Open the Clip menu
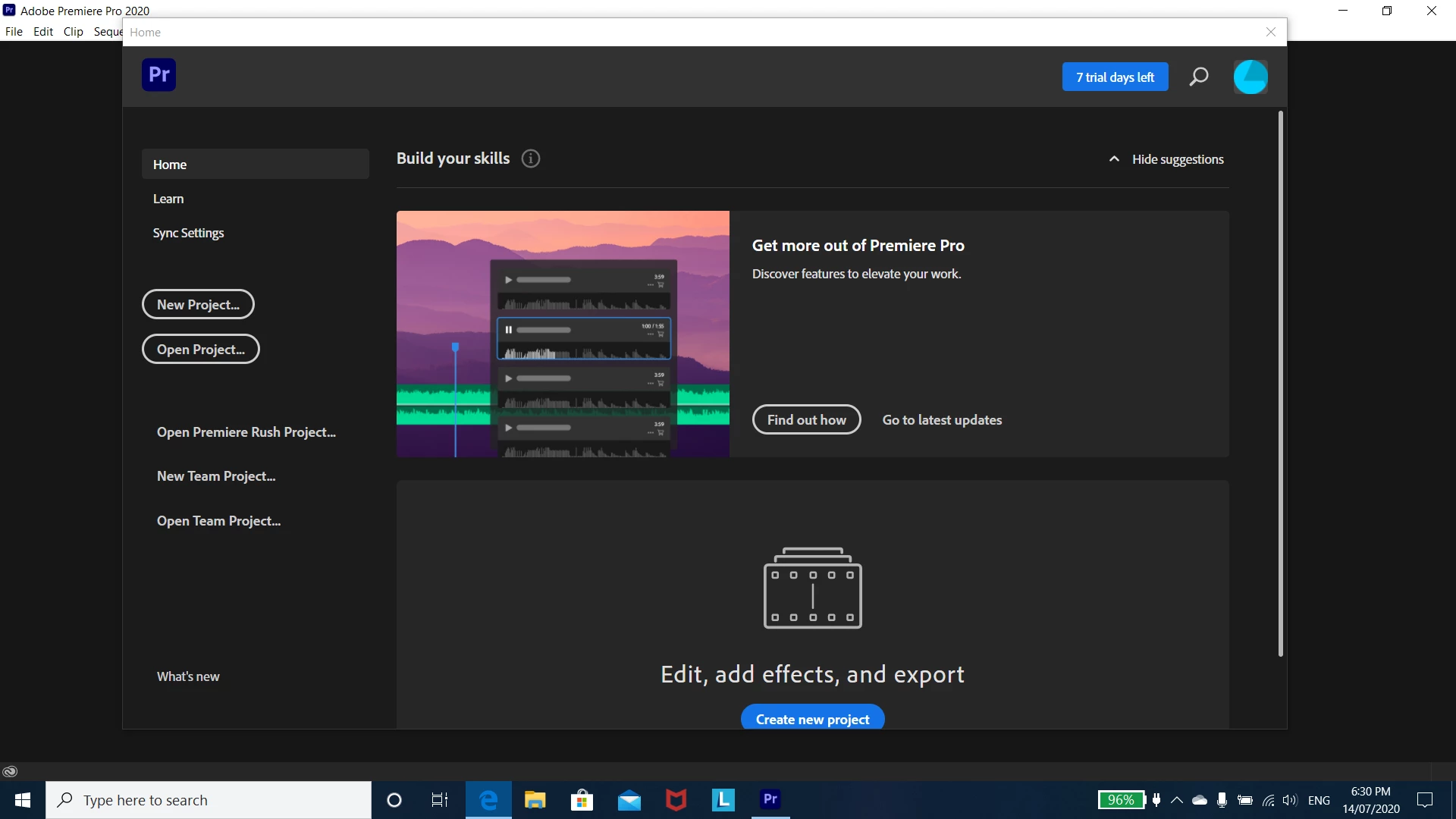The image size is (1456, 819). 74,32
